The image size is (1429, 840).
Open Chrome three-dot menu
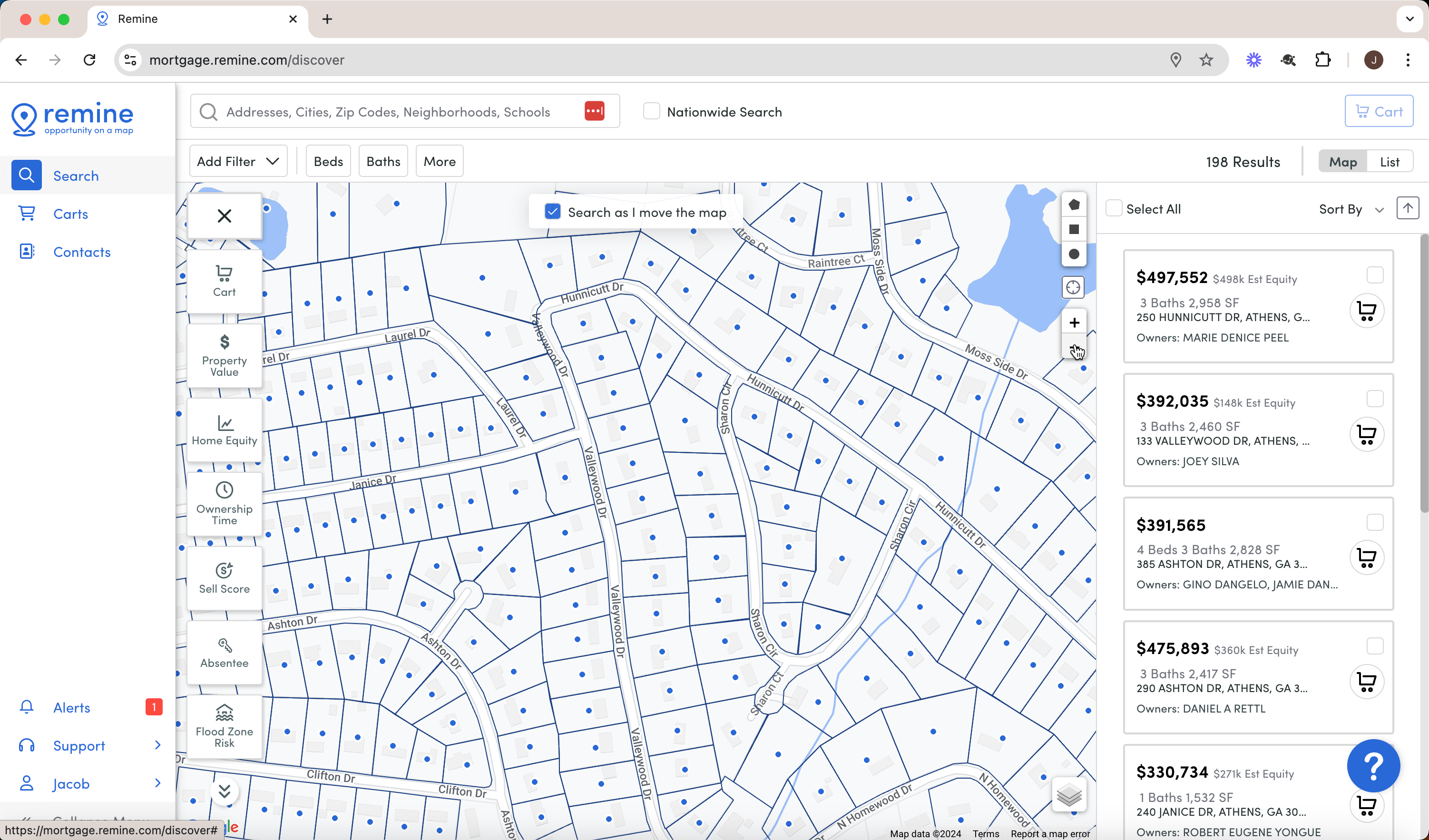1408,60
